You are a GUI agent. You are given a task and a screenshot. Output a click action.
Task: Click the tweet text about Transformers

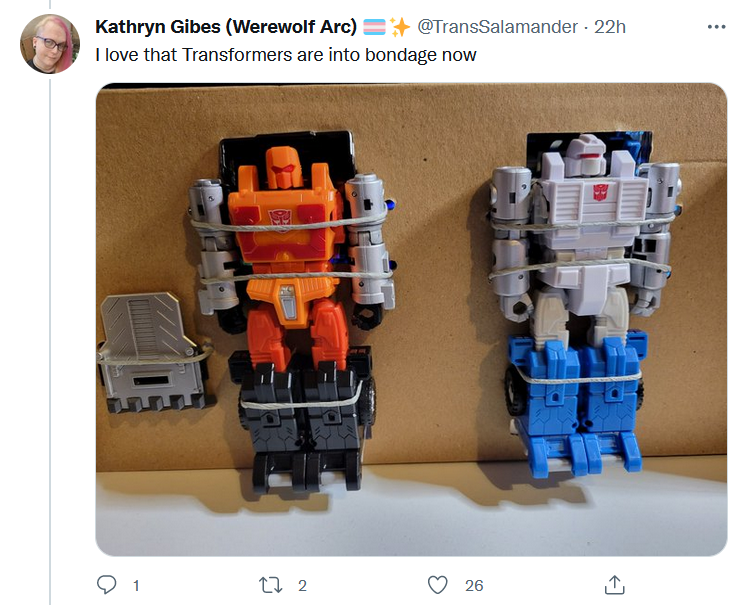tap(286, 55)
